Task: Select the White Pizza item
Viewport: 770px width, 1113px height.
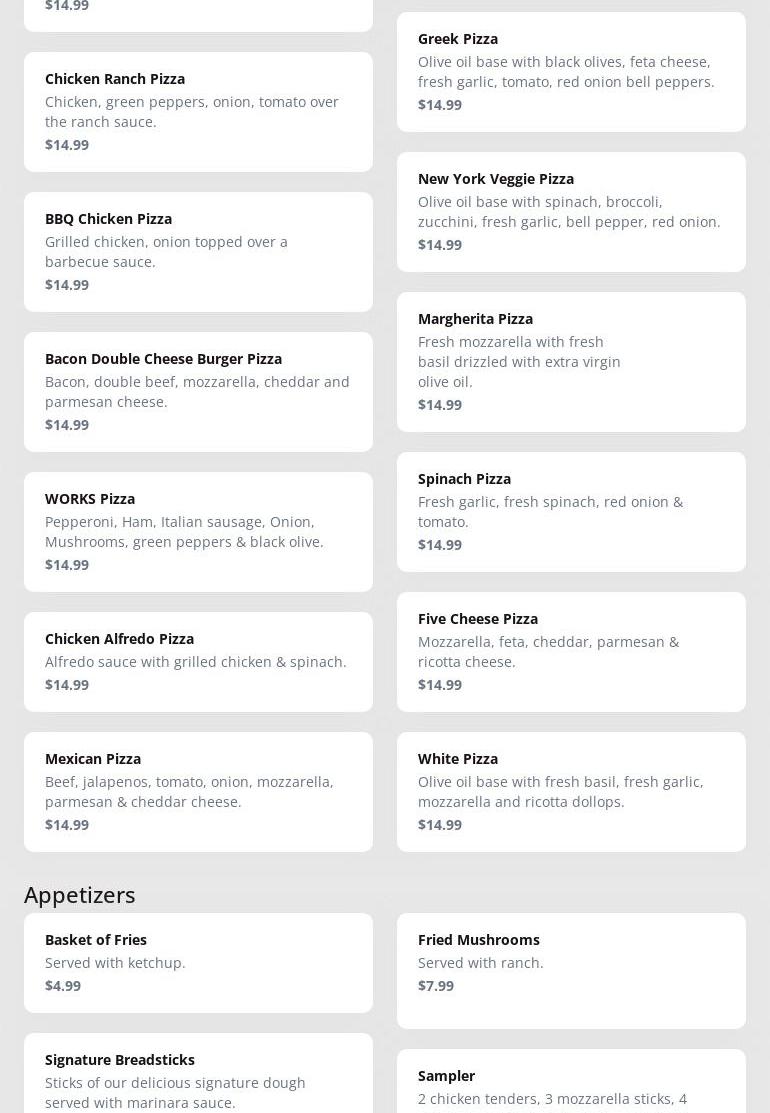Action: point(571,791)
